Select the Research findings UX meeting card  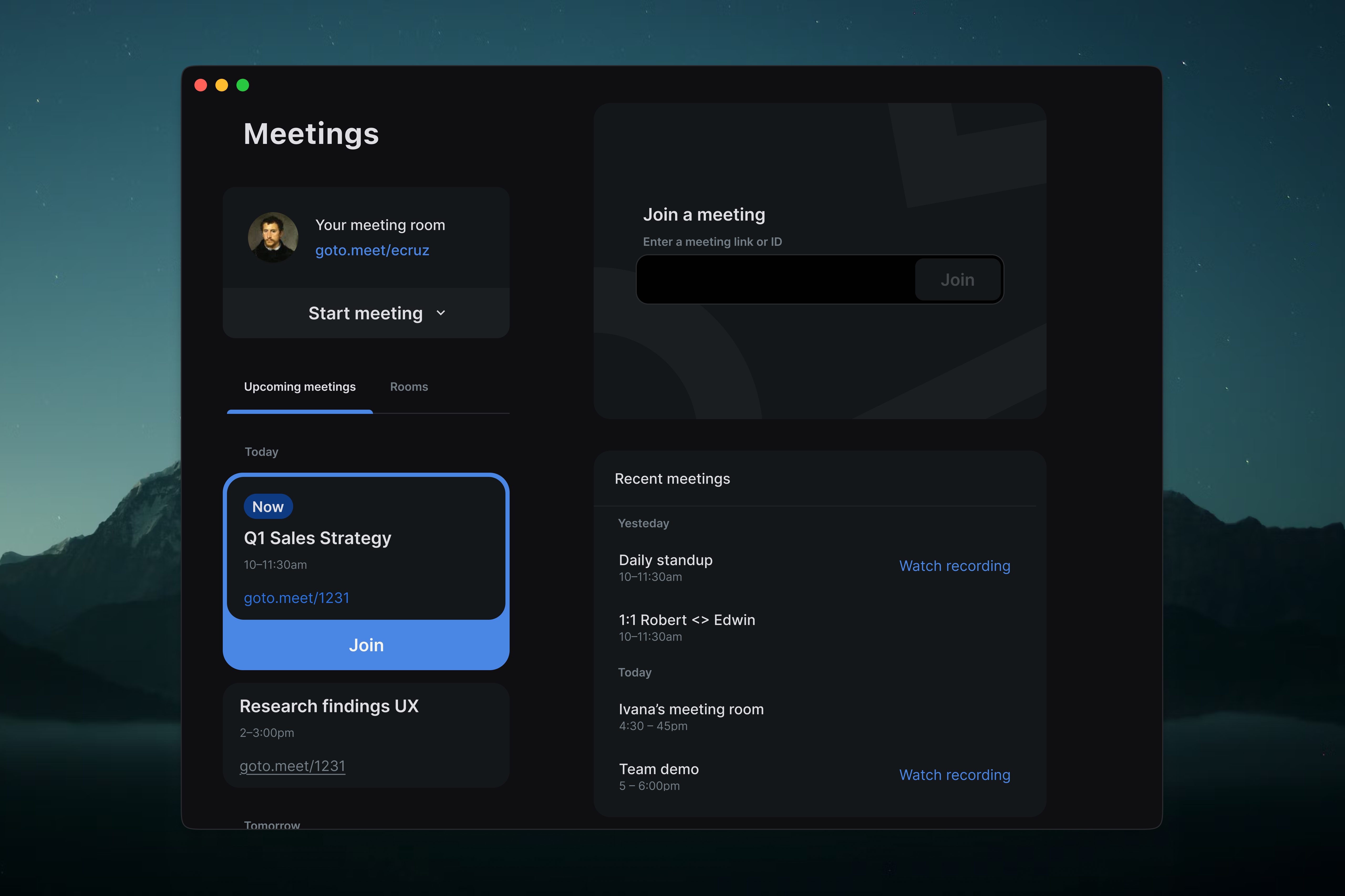click(366, 735)
